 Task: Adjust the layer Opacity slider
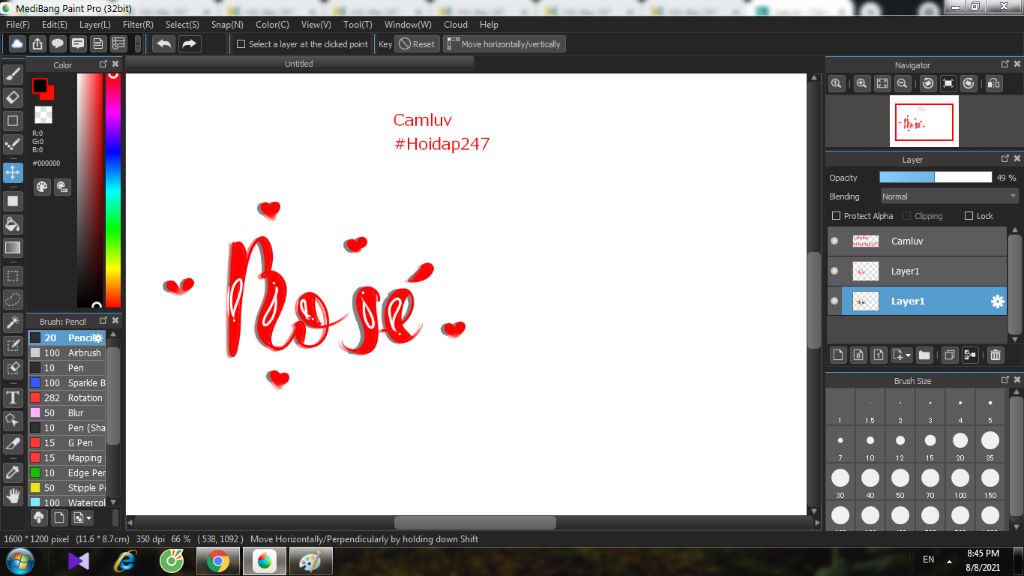935,177
